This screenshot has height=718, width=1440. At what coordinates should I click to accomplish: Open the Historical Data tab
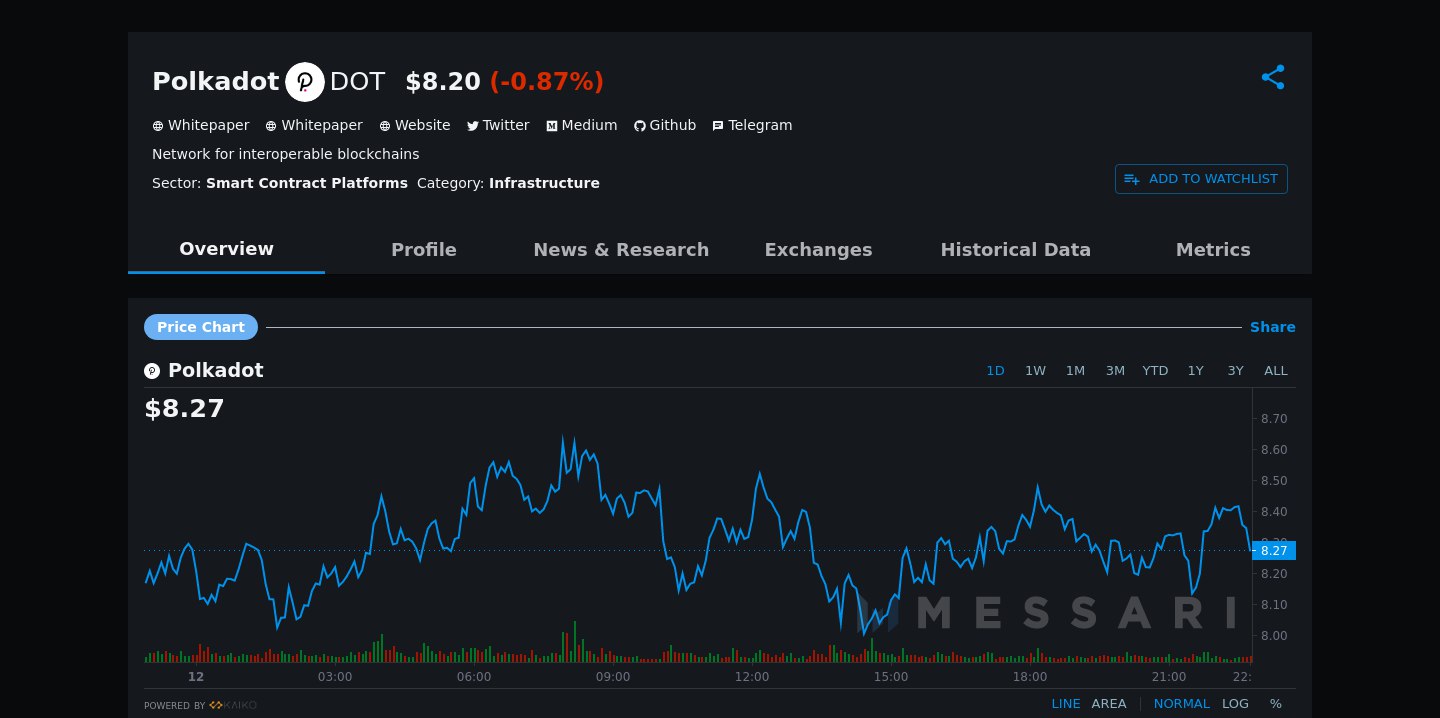tap(1016, 250)
